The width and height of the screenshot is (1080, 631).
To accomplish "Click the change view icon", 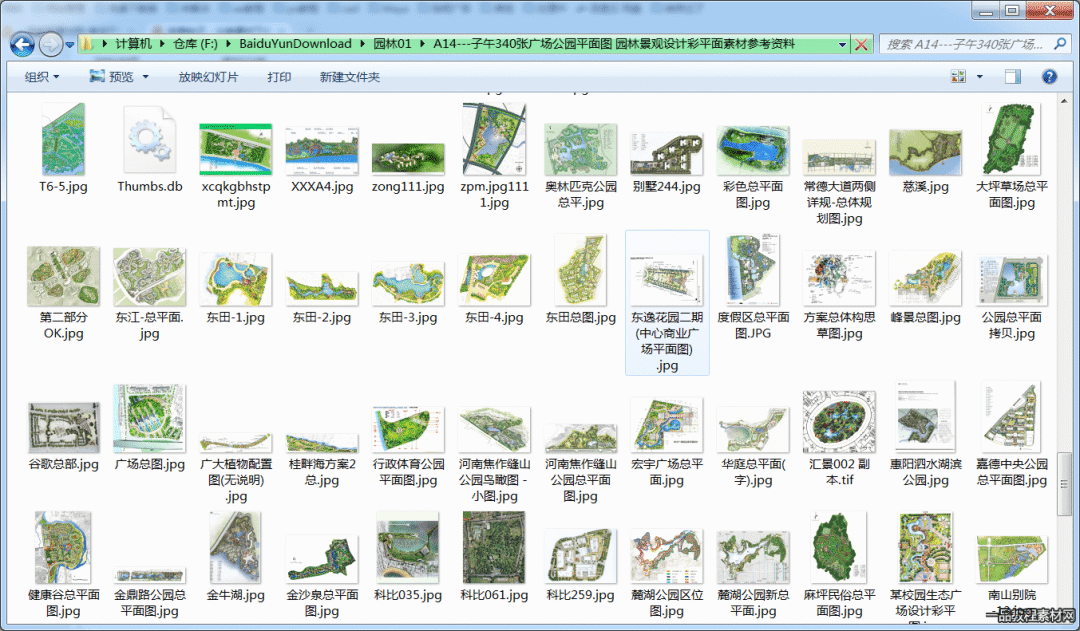I will coord(958,76).
